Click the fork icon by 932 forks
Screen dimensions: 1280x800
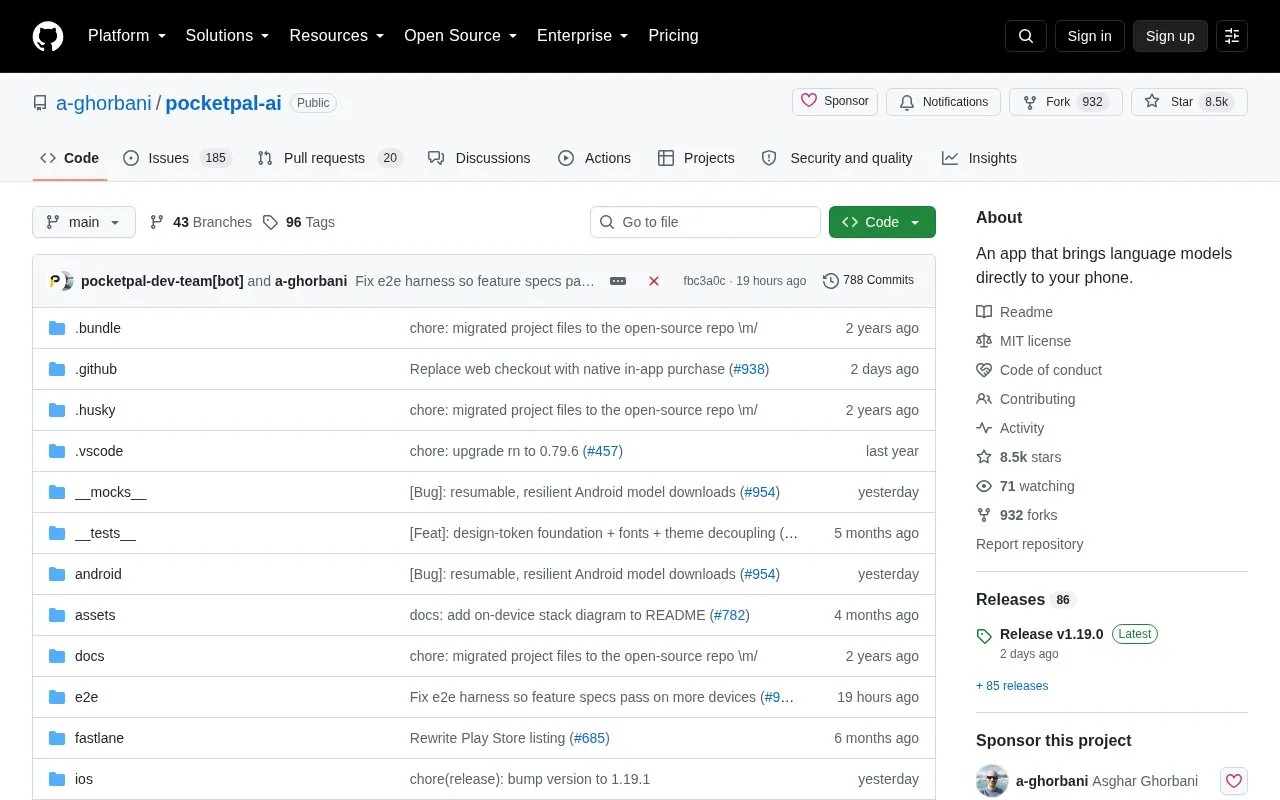[x=984, y=515]
